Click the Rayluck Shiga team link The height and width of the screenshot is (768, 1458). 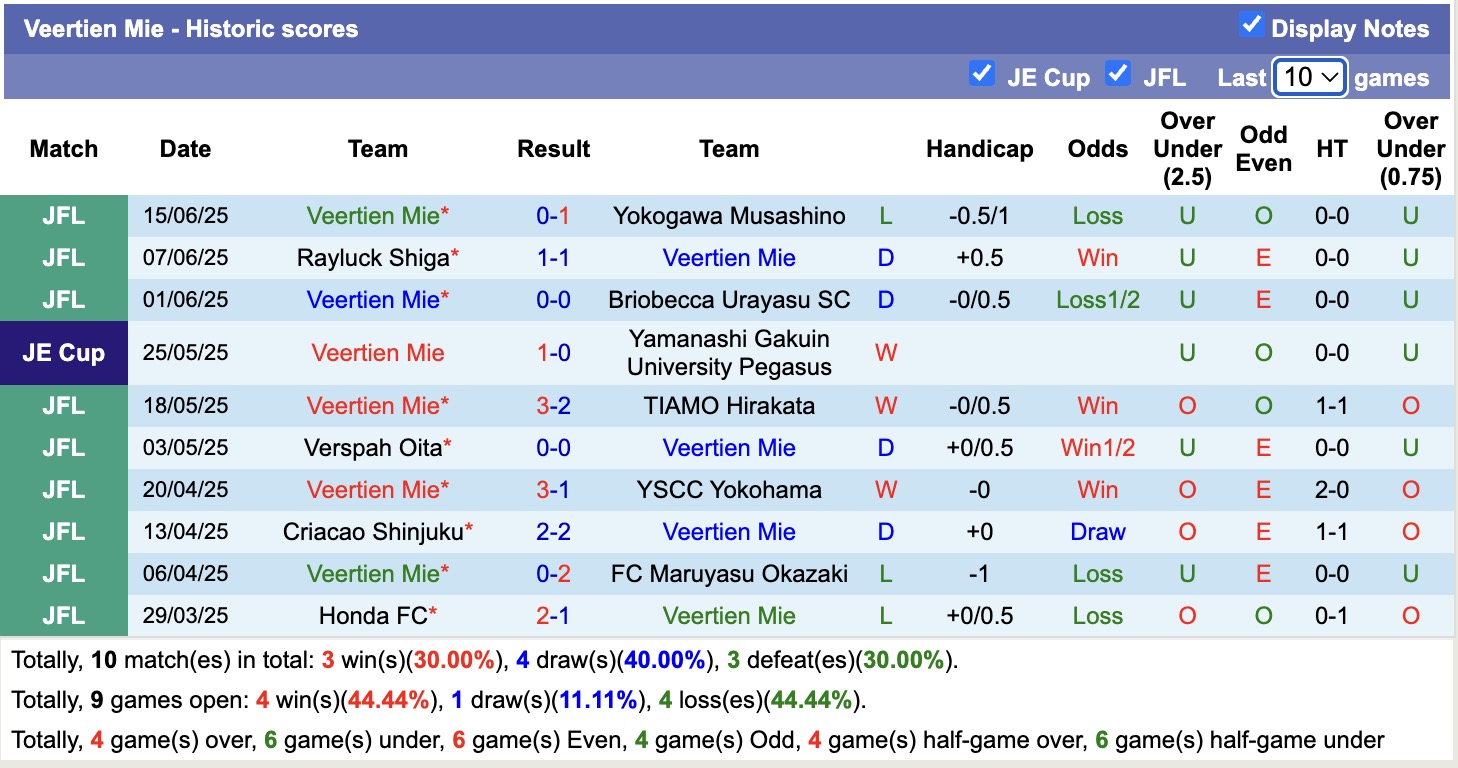(370, 258)
